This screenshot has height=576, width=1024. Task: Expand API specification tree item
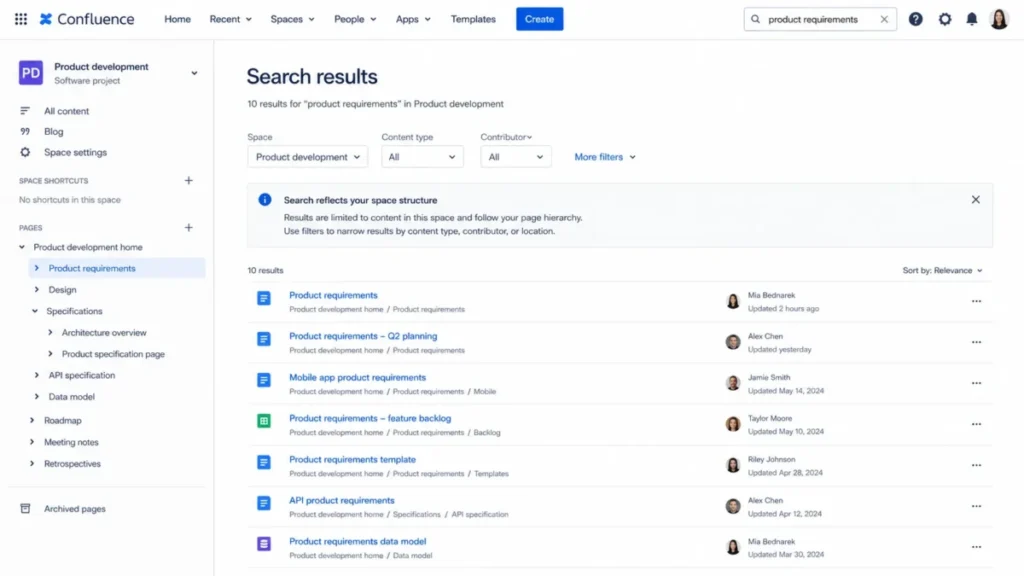click(37, 375)
